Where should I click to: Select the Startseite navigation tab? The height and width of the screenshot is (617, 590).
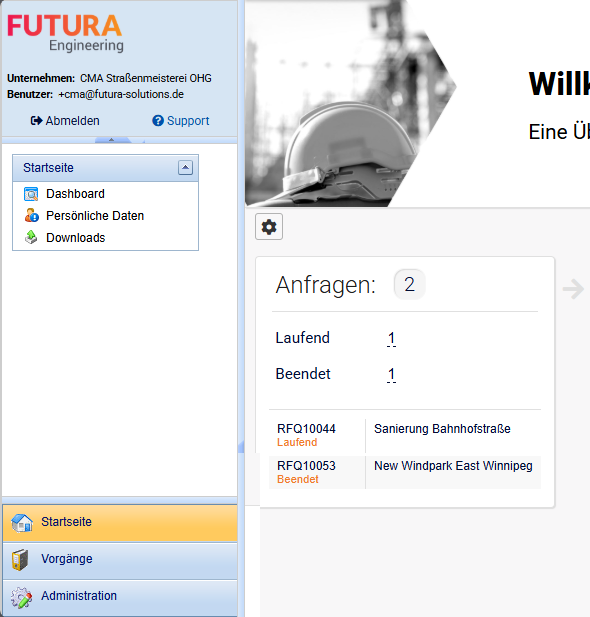(x=120, y=523)
